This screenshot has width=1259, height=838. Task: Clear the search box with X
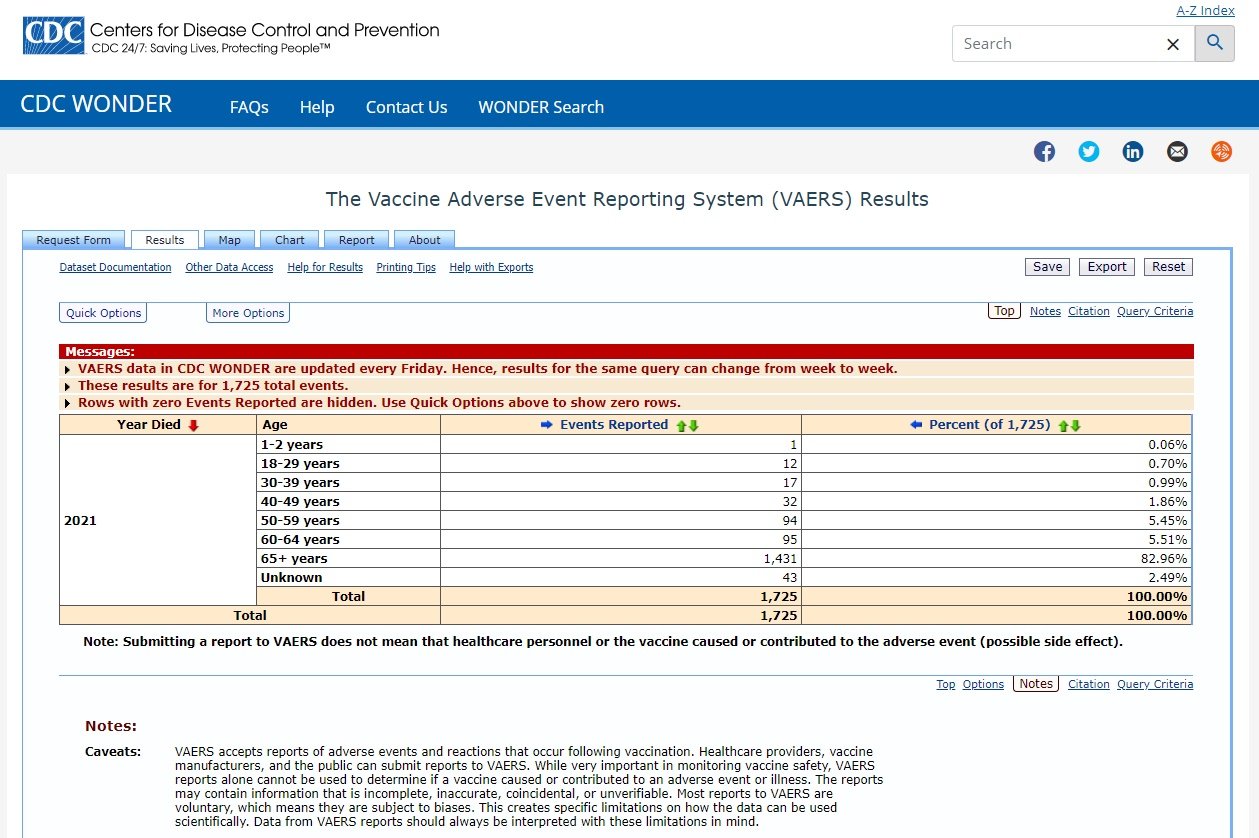click(1173, 44)
